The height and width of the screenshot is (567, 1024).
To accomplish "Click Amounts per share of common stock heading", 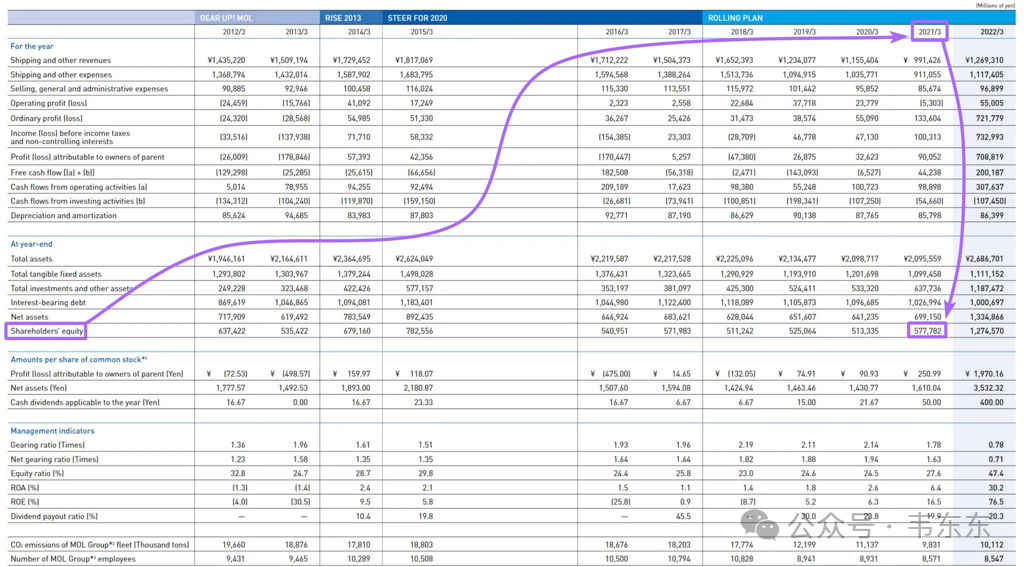I will (78, 359).
